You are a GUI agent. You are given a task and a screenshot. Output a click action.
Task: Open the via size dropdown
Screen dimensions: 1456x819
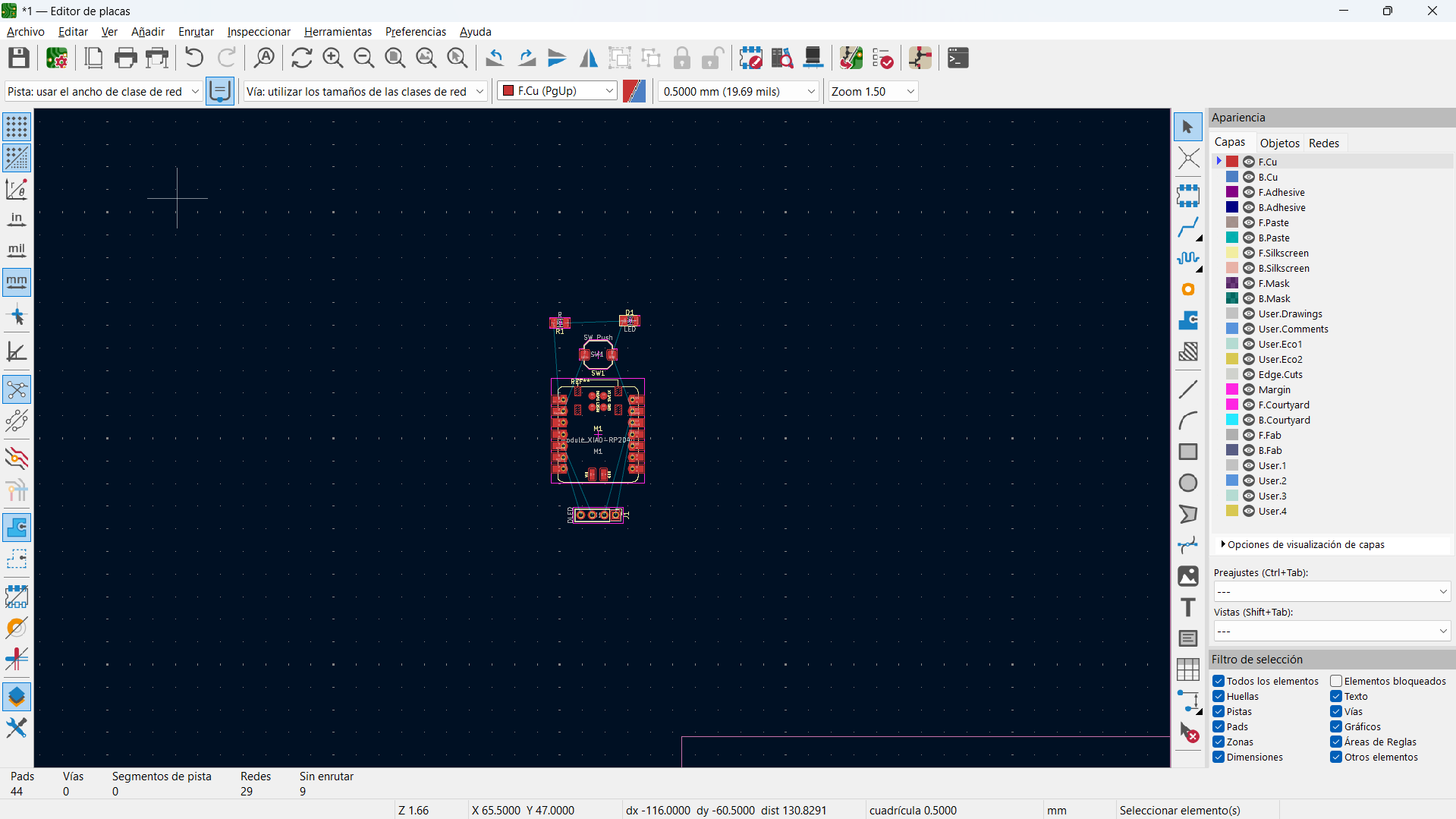365,92
